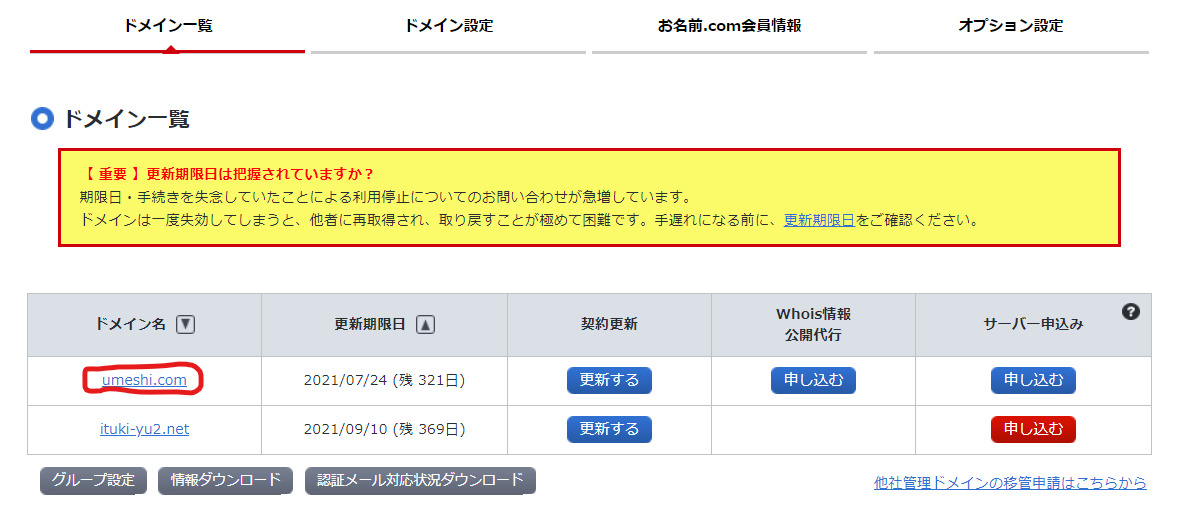
Task: Open 他社管理ドメインの移管申請はこちらから link
Action: click(x=1010, y=483)
